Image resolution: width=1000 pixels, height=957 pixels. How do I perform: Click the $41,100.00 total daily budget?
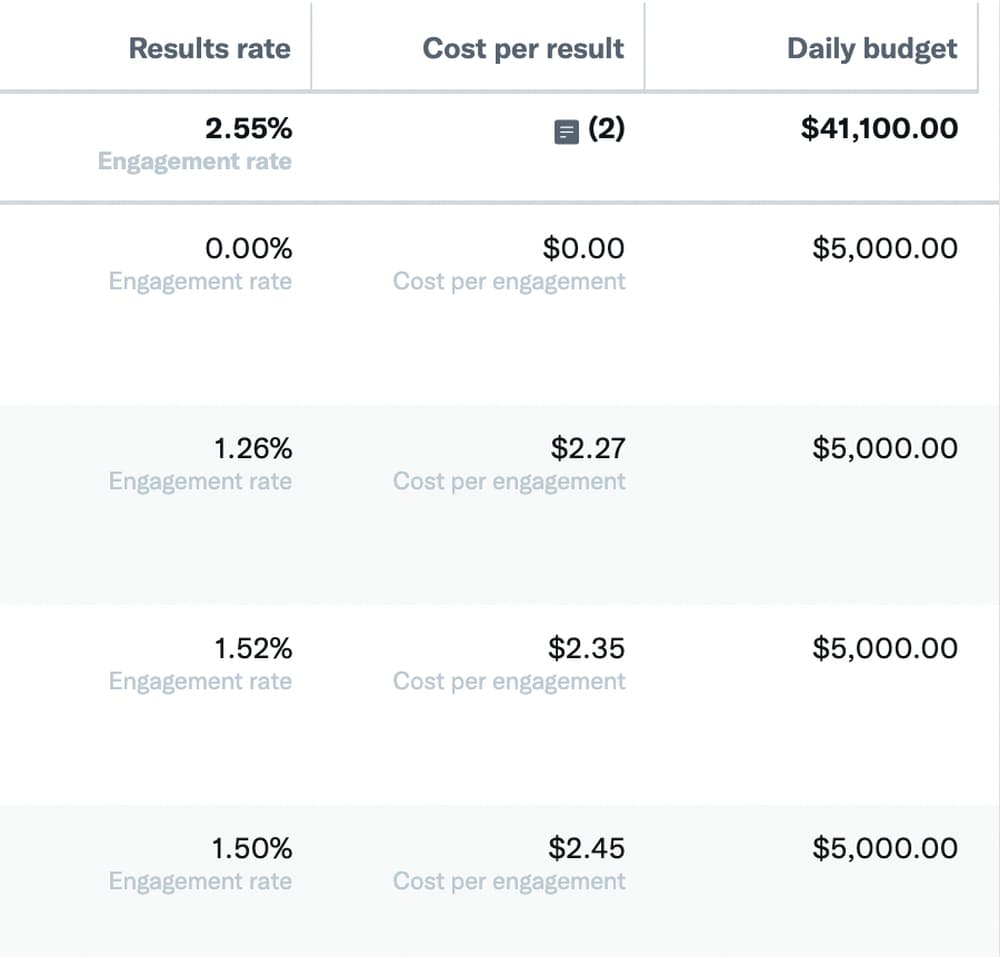point(879,129)
